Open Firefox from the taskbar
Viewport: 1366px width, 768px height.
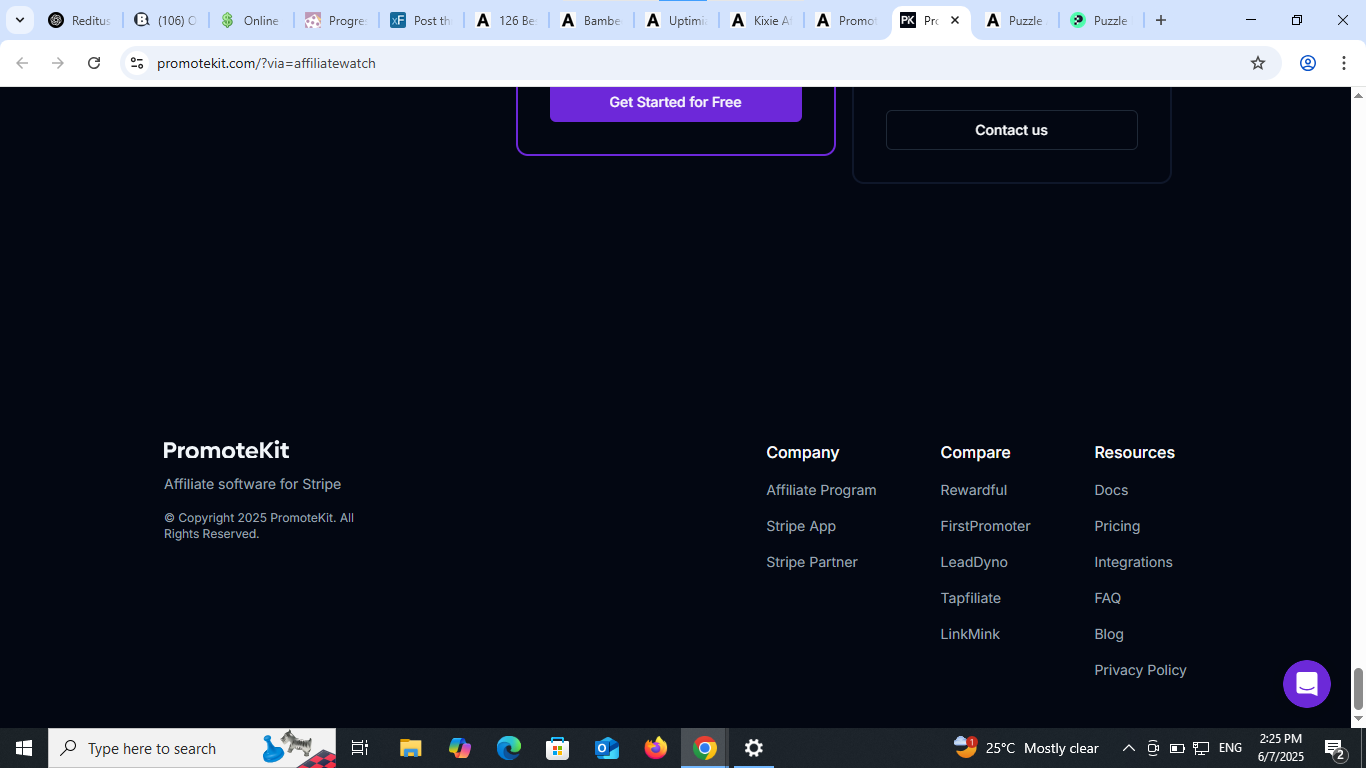tap(656, 748)
